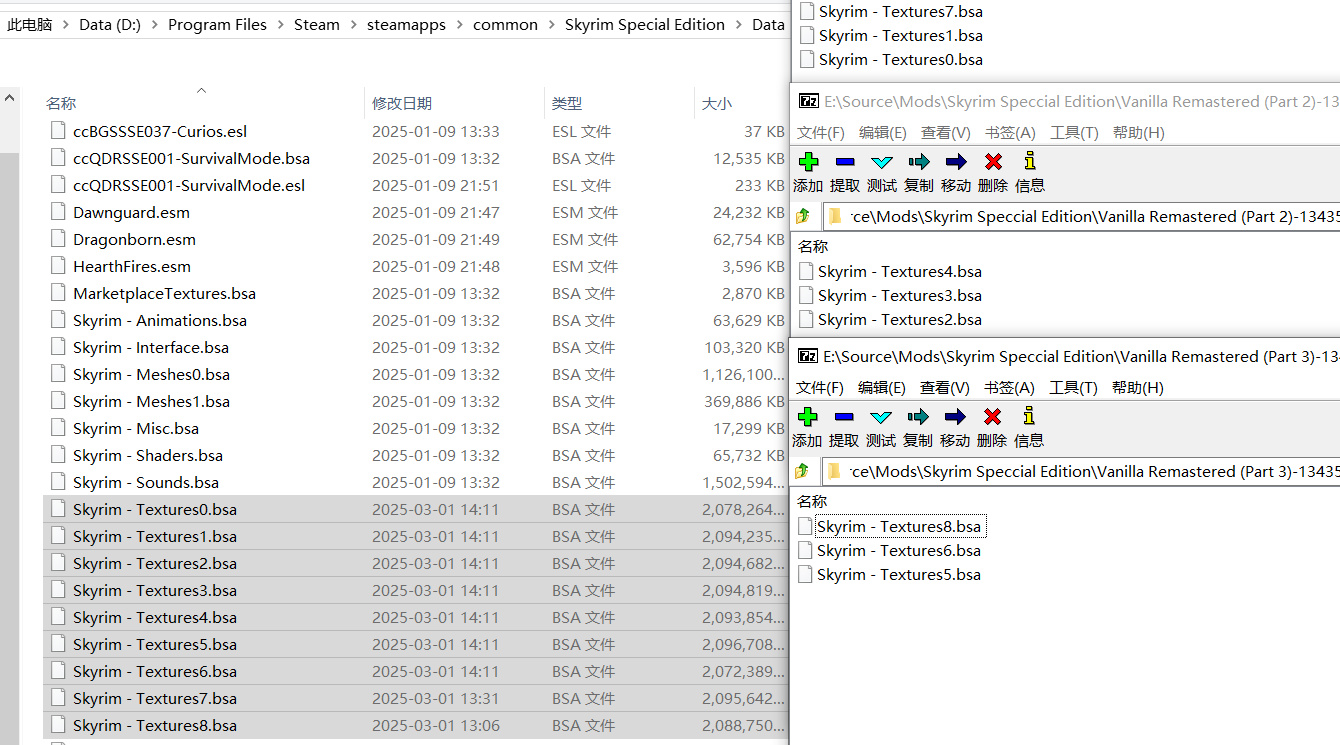Click Info icon in Part 2 7-Zip window
The width and height of the screenshot is (1340, 745).
(1030, 162)
